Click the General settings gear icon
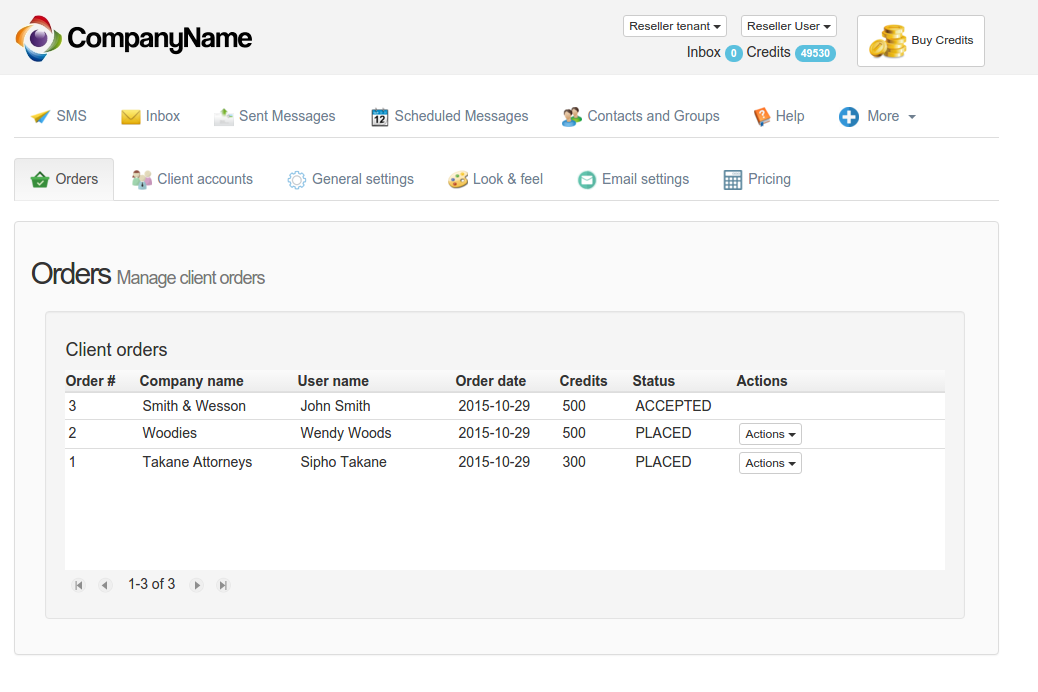The image size is (1038, 692). pyautogui.click(x=297, y=180)
